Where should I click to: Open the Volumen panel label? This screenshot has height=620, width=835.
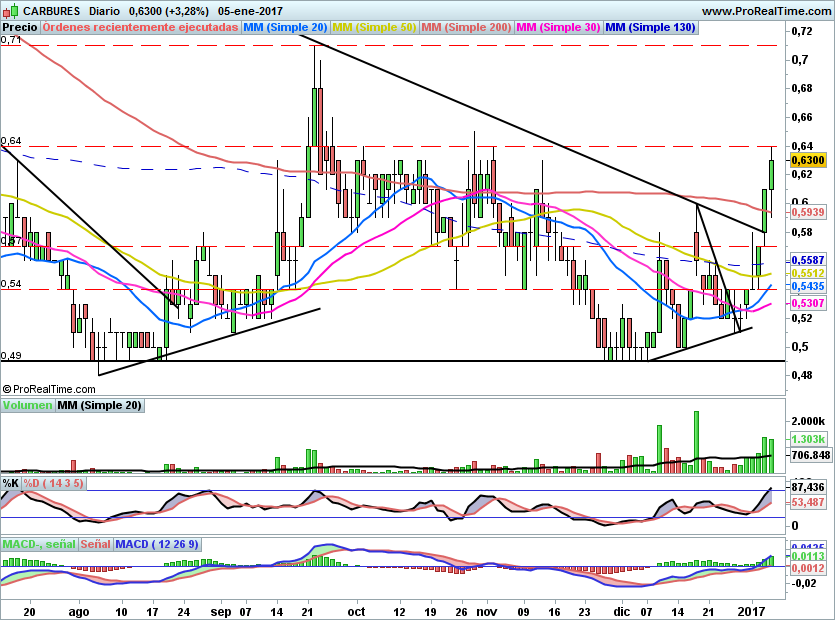[27, 405]
